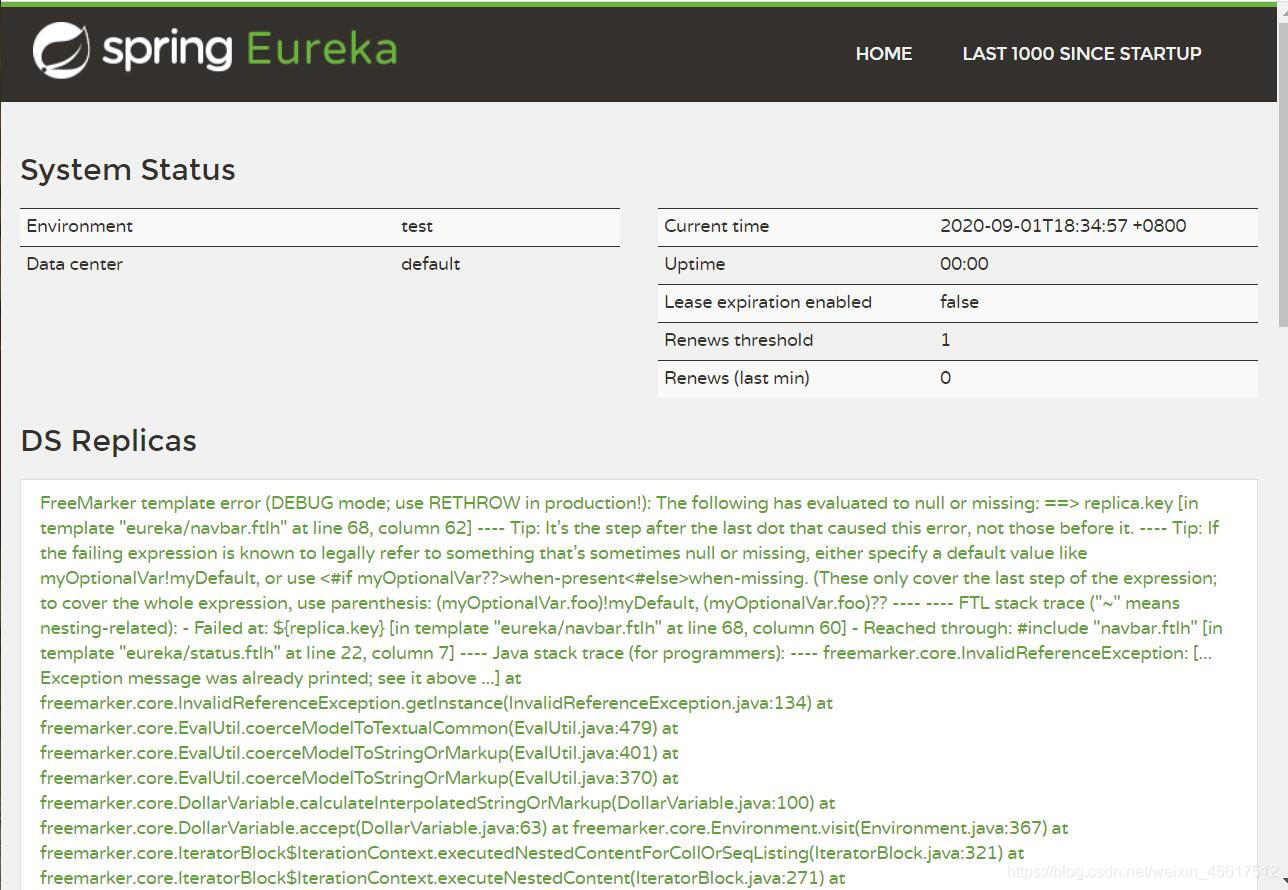Click the Renews (last min) label
1288x890 pixels.
(x=737, y=378)
